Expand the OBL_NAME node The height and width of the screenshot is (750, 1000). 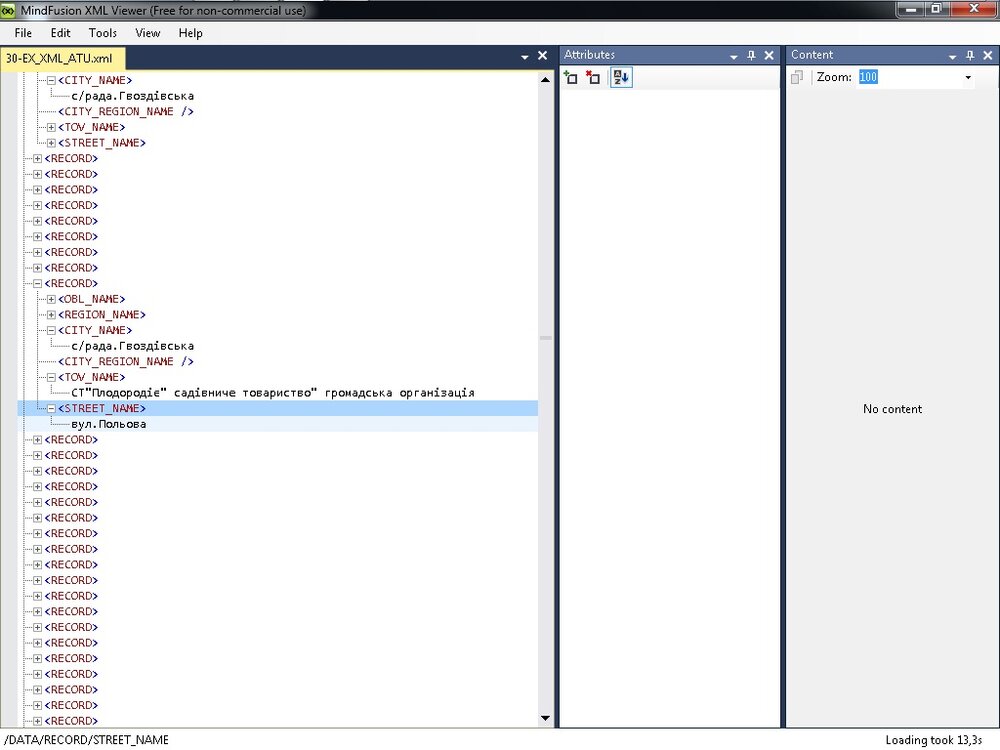click(x=51, y=299)
